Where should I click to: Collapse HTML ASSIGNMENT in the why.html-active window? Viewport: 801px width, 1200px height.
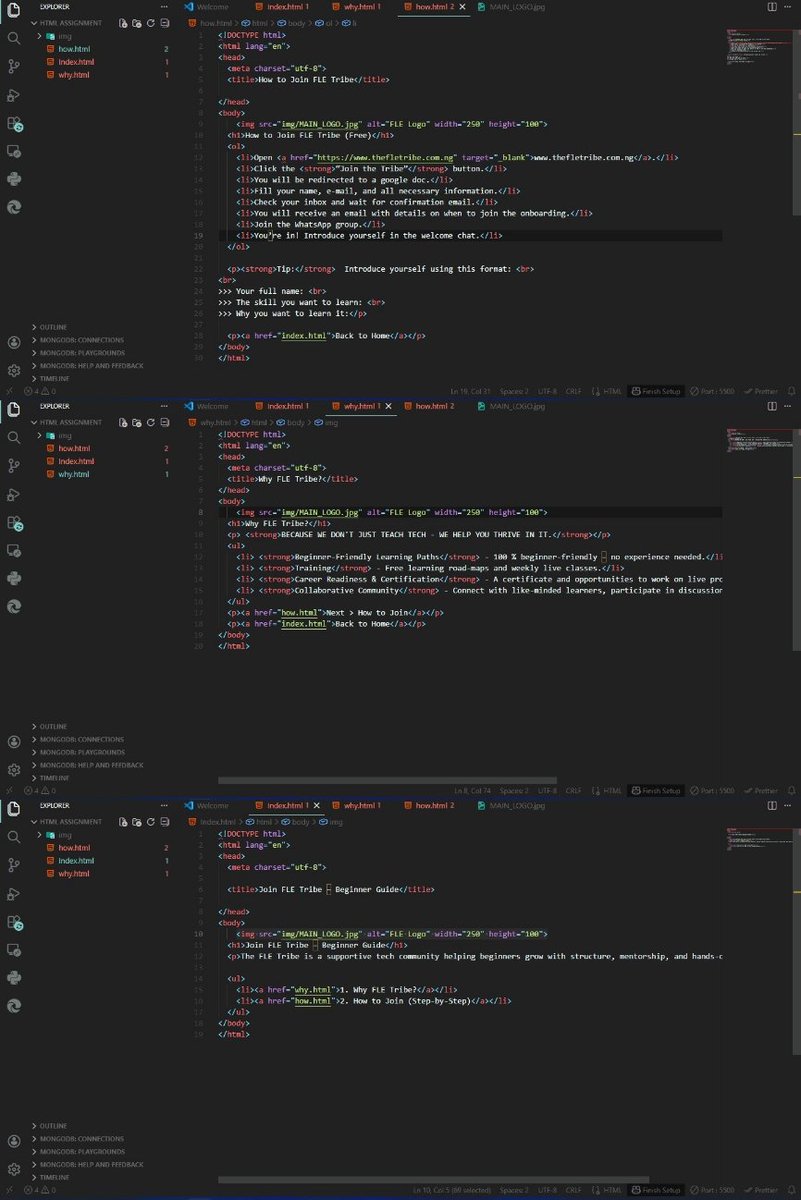pos(70,422)
